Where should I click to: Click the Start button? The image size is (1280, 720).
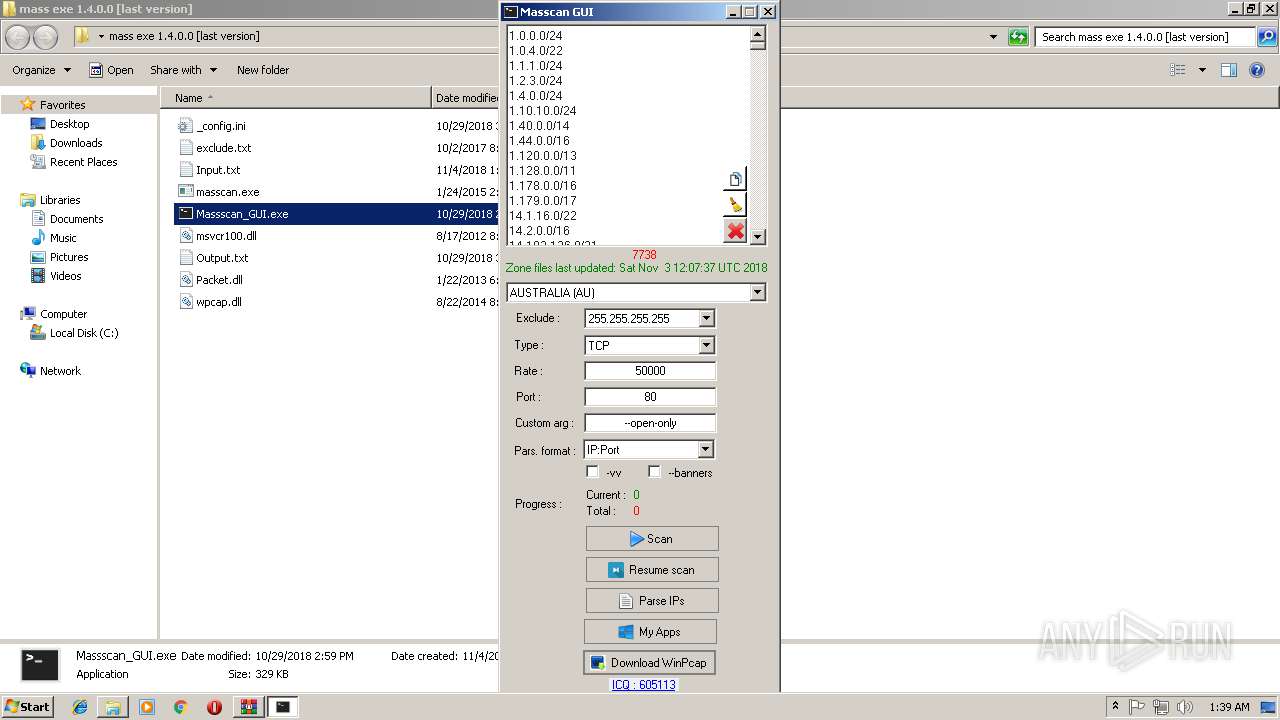tap(28, 707)
